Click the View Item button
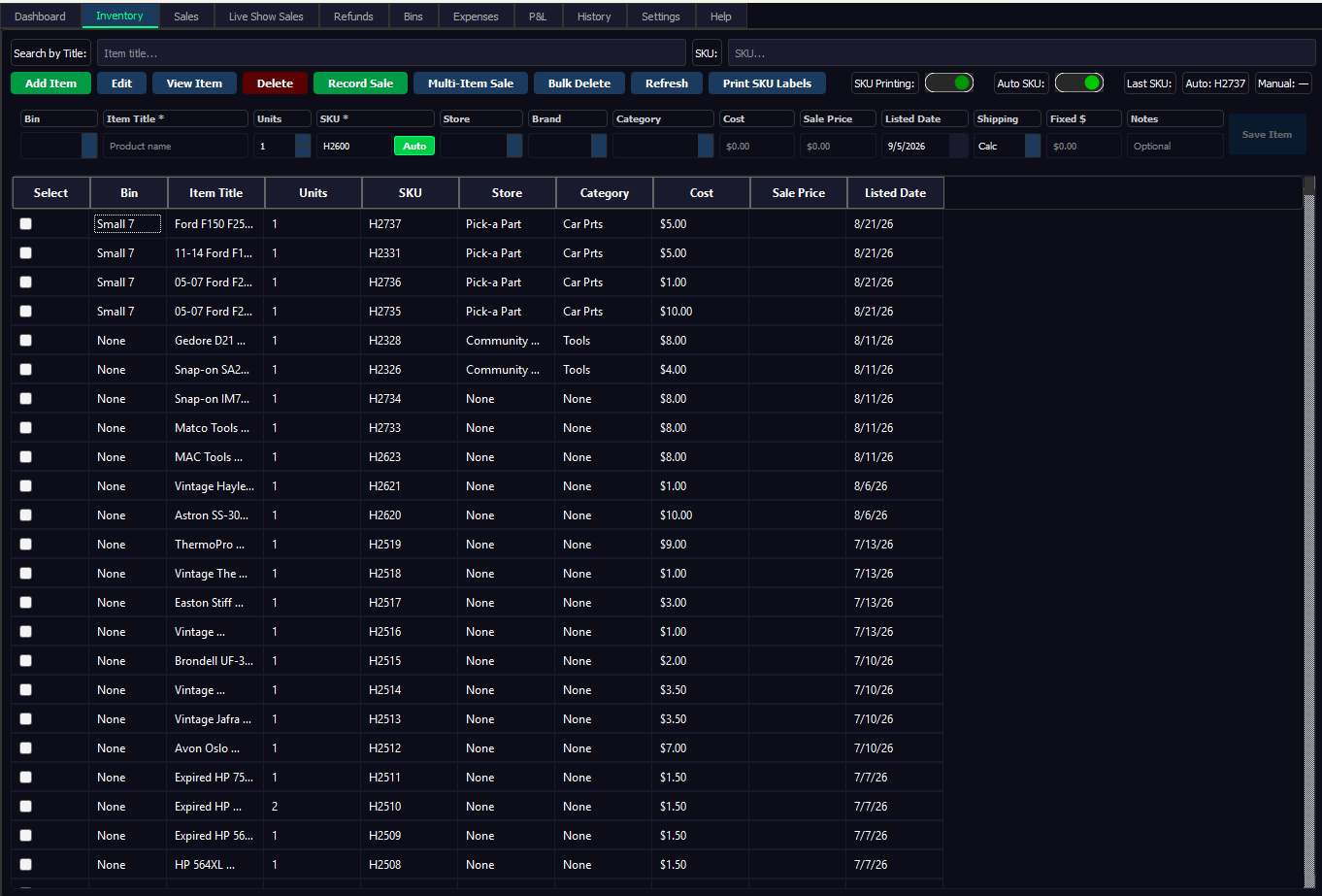1322x896 pixels. (194, 83)
